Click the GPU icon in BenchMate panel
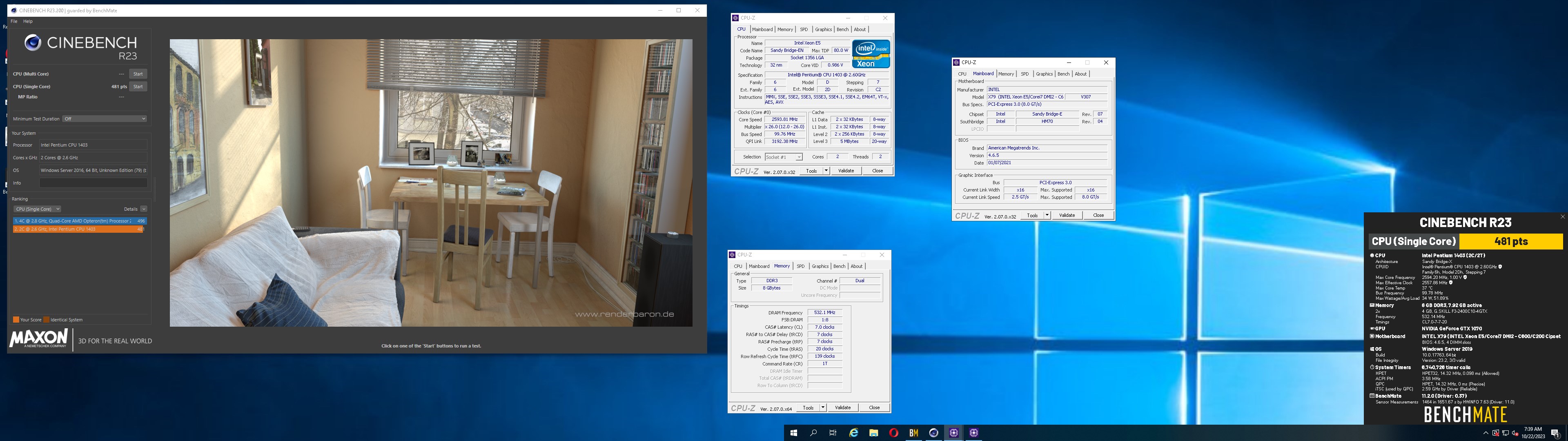The image size is (1568, 441). tap(1372, 328)
